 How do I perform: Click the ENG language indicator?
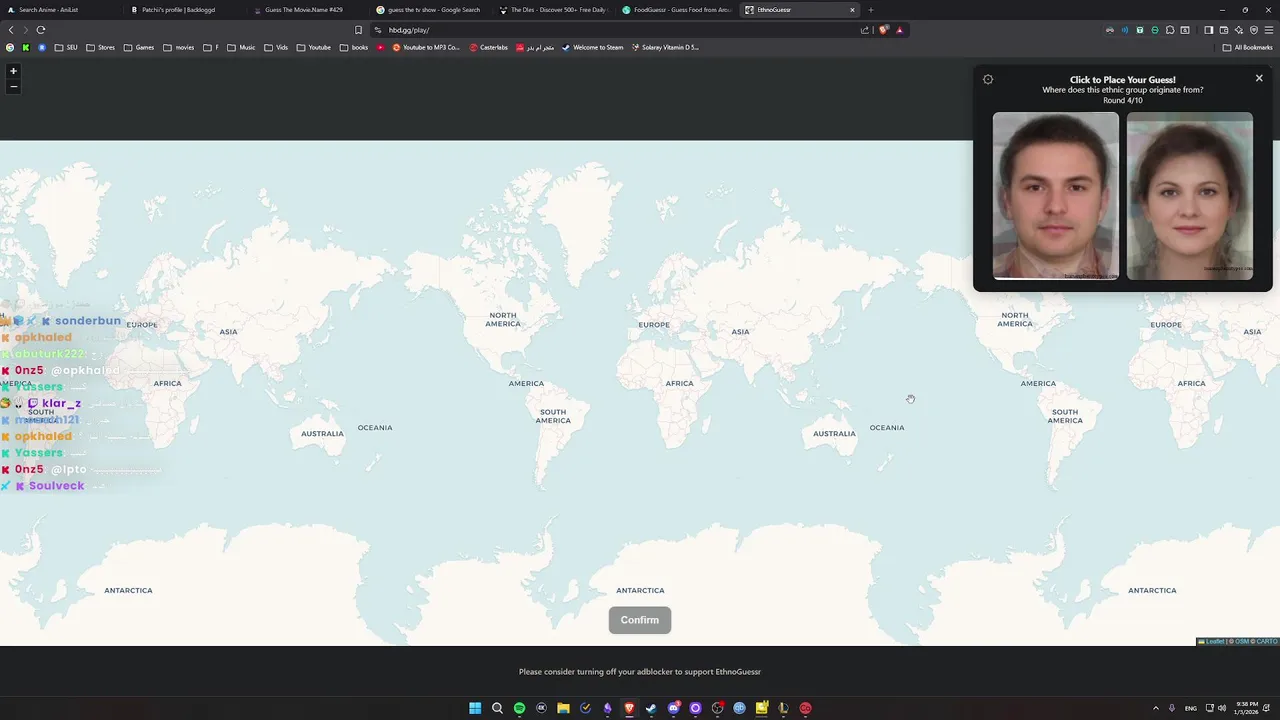pos(1191,708)
